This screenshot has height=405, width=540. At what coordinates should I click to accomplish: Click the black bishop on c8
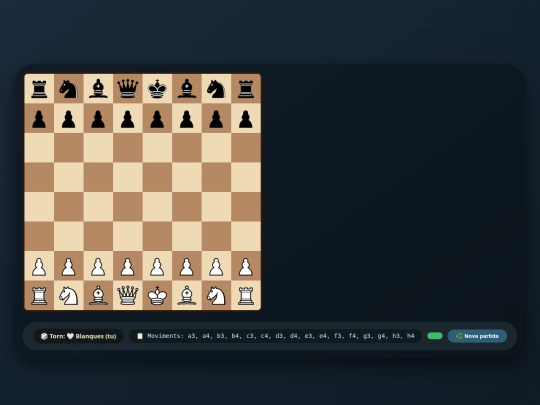click(98, 89)
